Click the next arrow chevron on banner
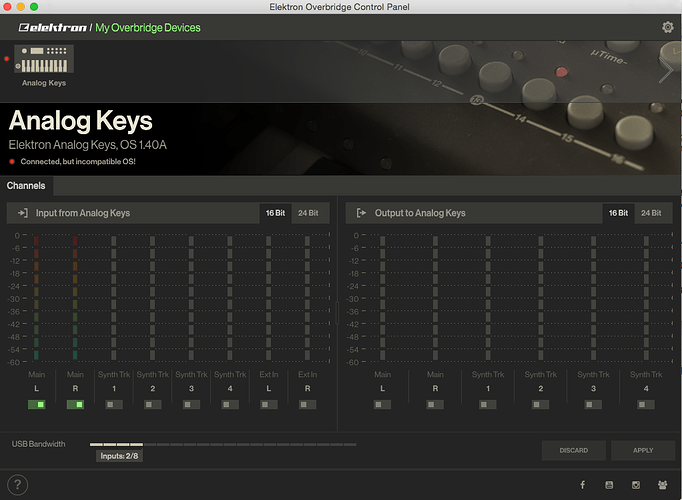 [666, 70]
